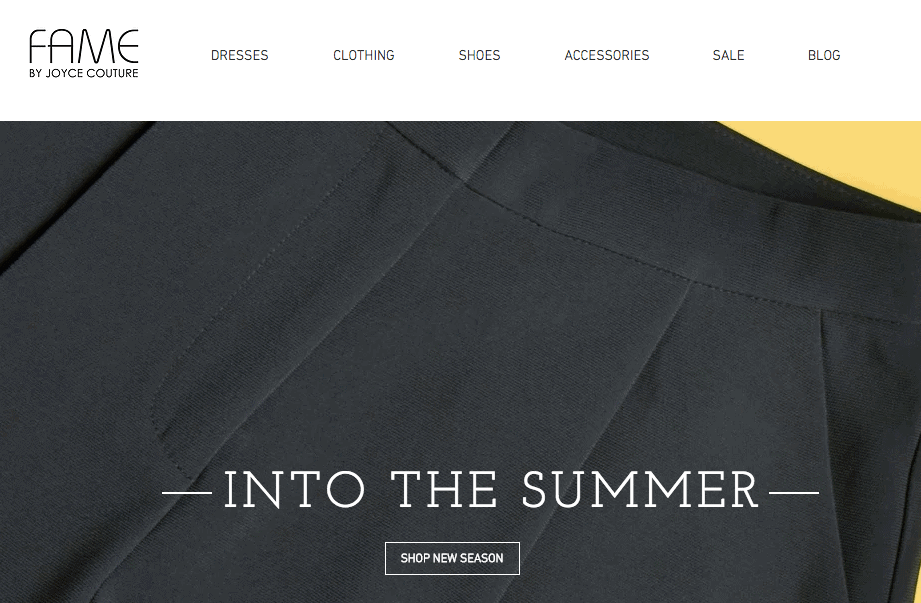The image size is (921, 603).
Task: Click the line left of INTO
Action: tap(187, 493)
